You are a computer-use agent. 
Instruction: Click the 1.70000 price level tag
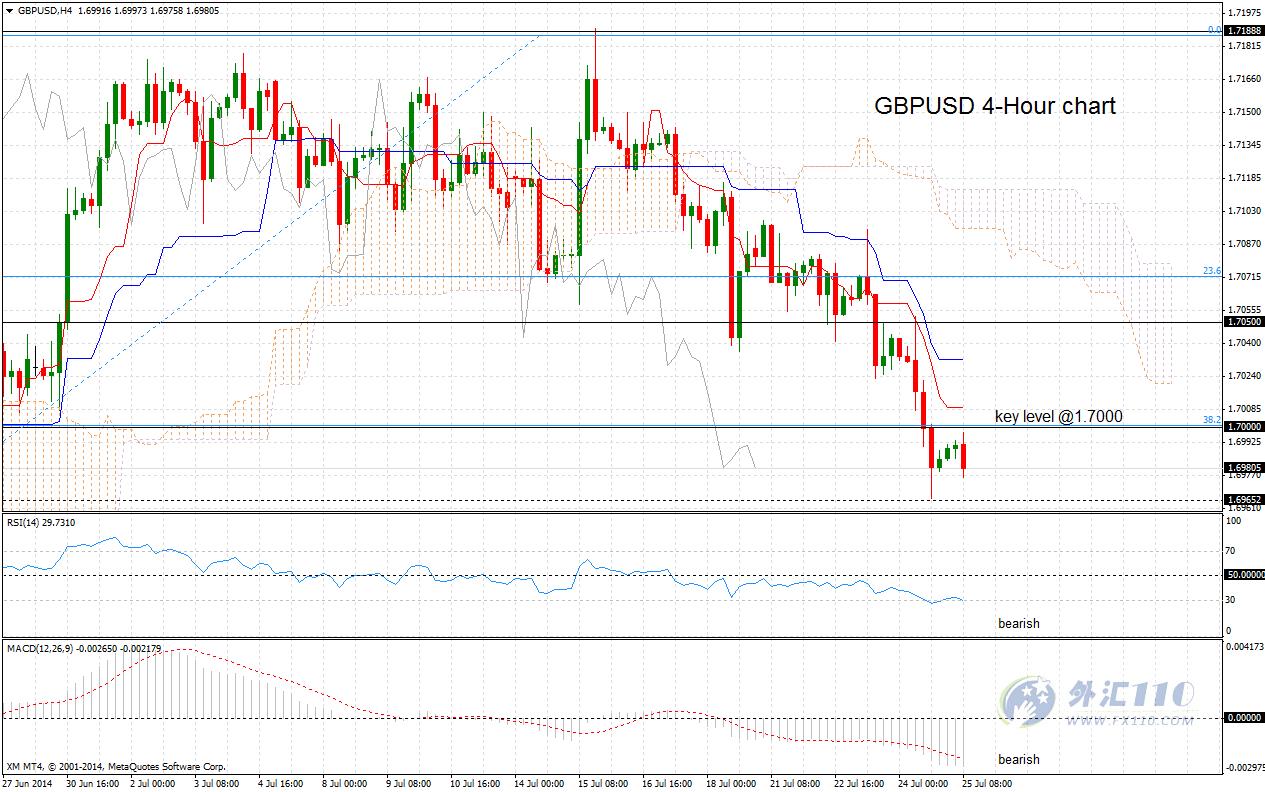point(1243,426)
